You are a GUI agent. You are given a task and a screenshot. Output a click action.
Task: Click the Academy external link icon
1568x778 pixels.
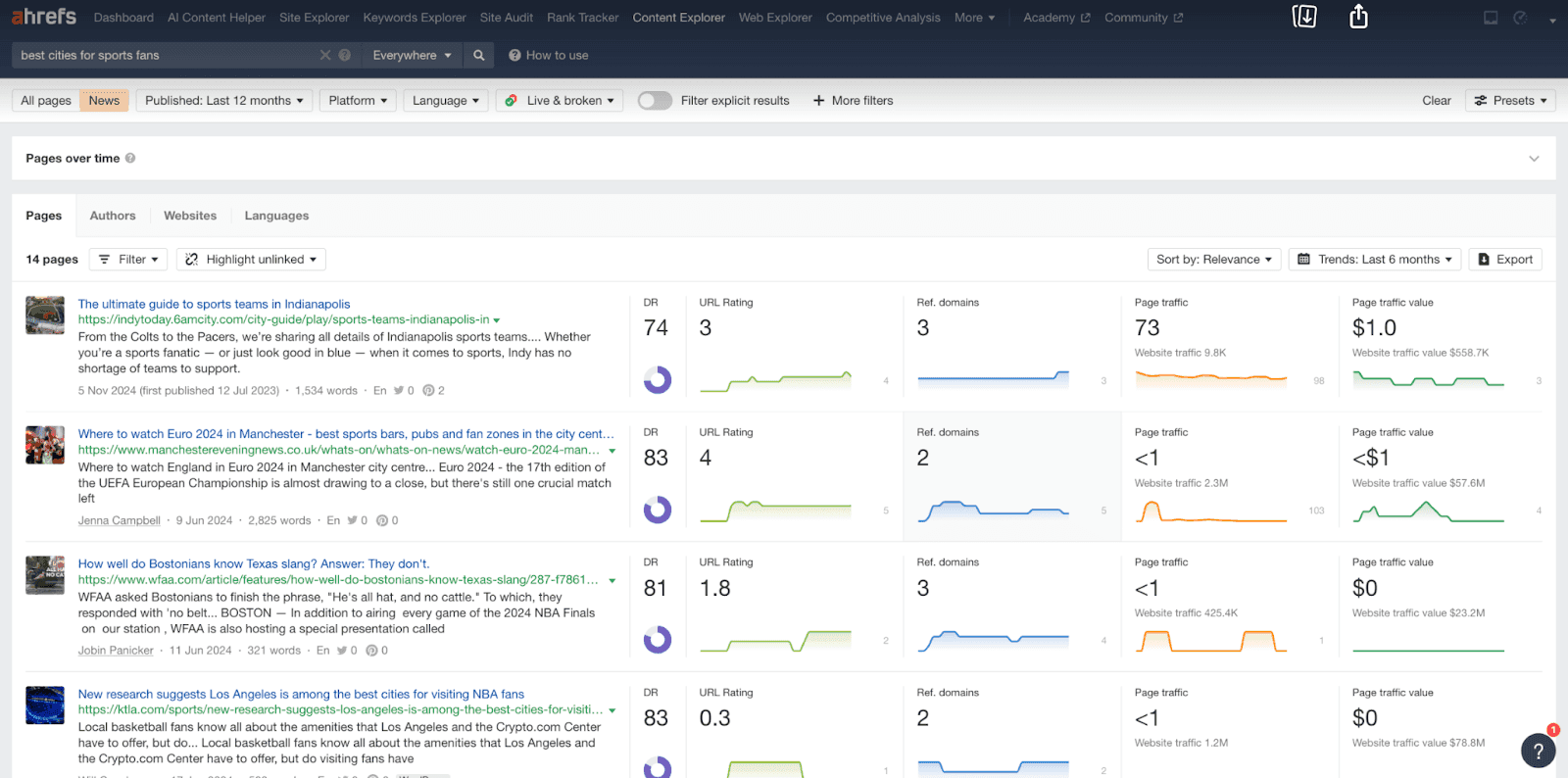coord(1085,18)
